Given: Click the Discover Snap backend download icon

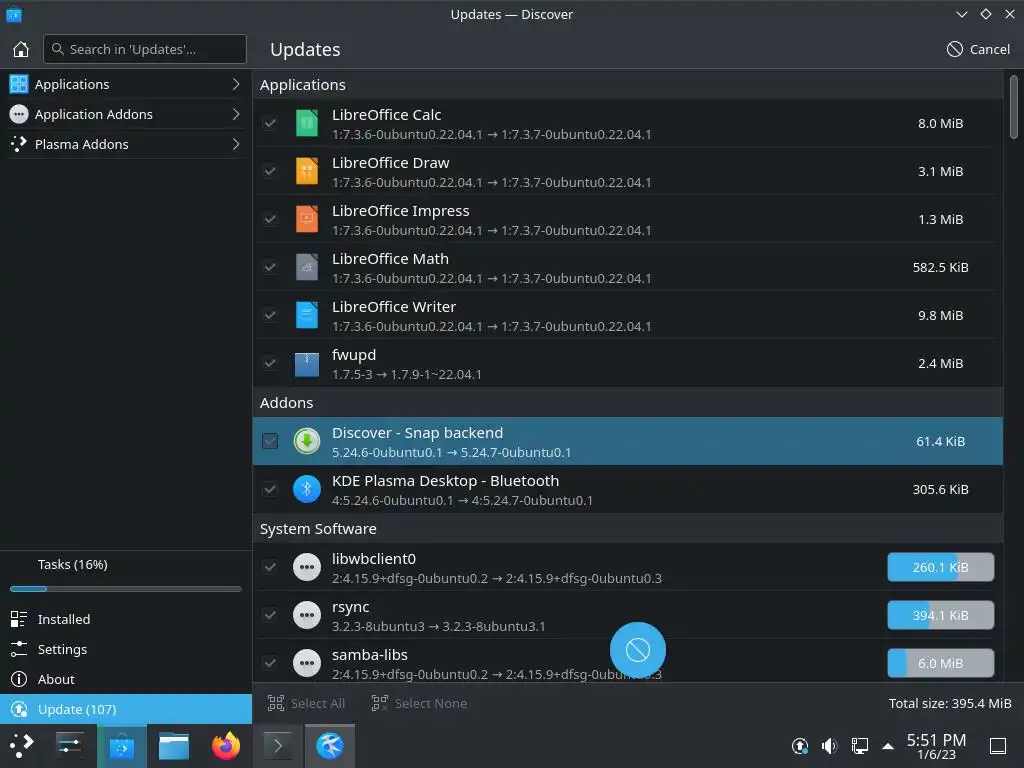Looking at the screenshot, I should [x=306, y=441].
